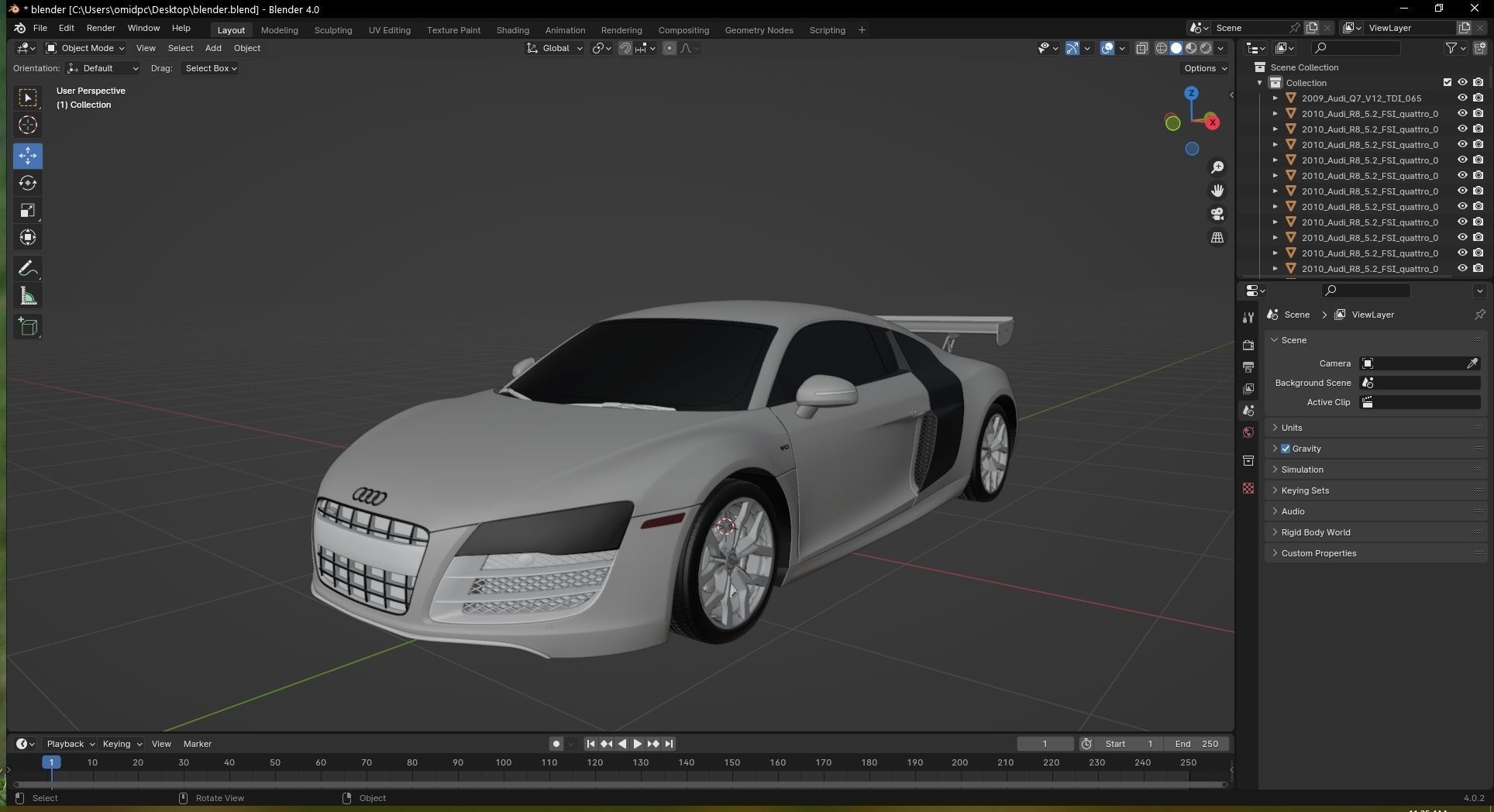
Task: Open the Global transform orientation dropdown
Action: 554,48
